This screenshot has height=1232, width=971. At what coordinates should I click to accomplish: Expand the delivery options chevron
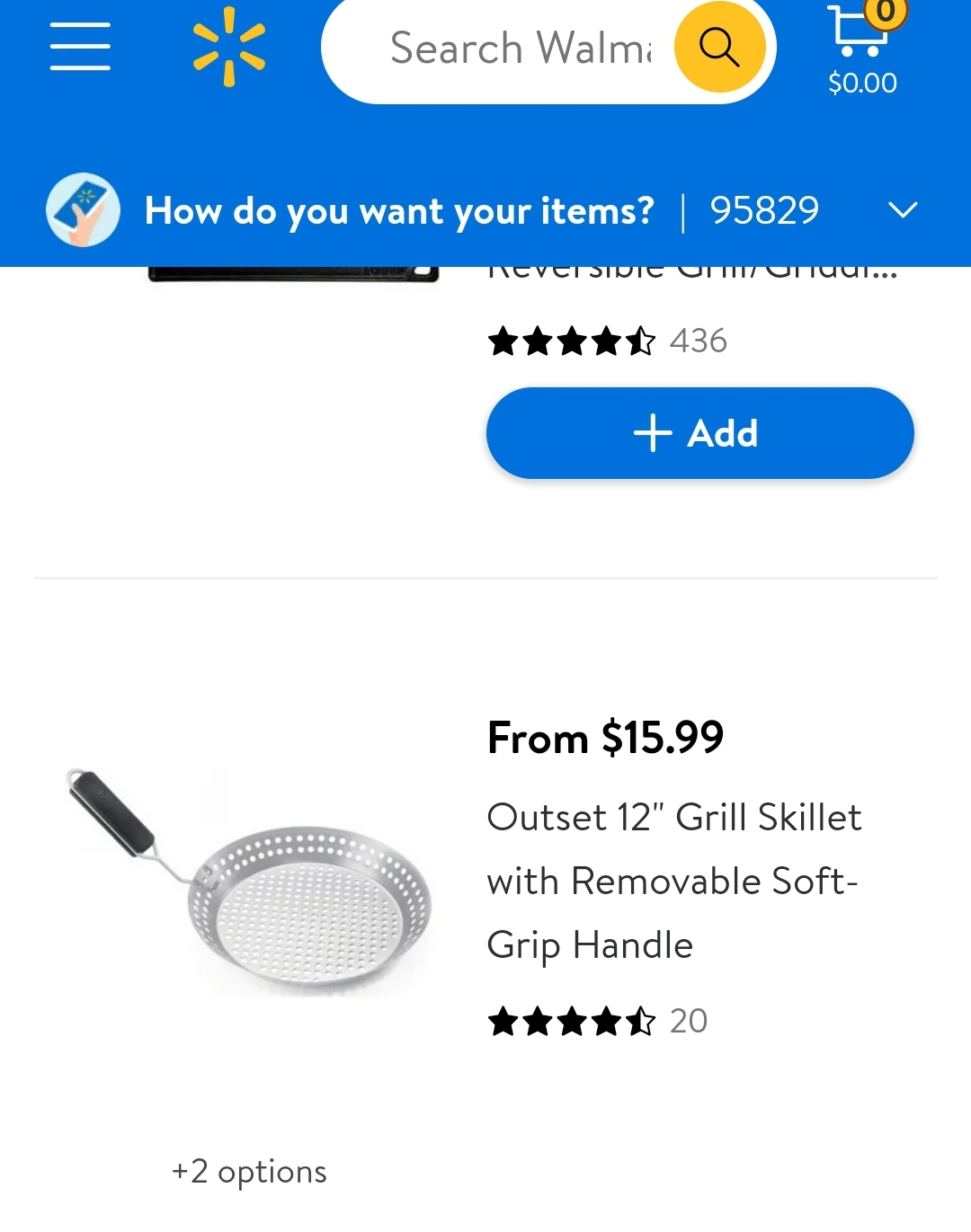[902, 210]
